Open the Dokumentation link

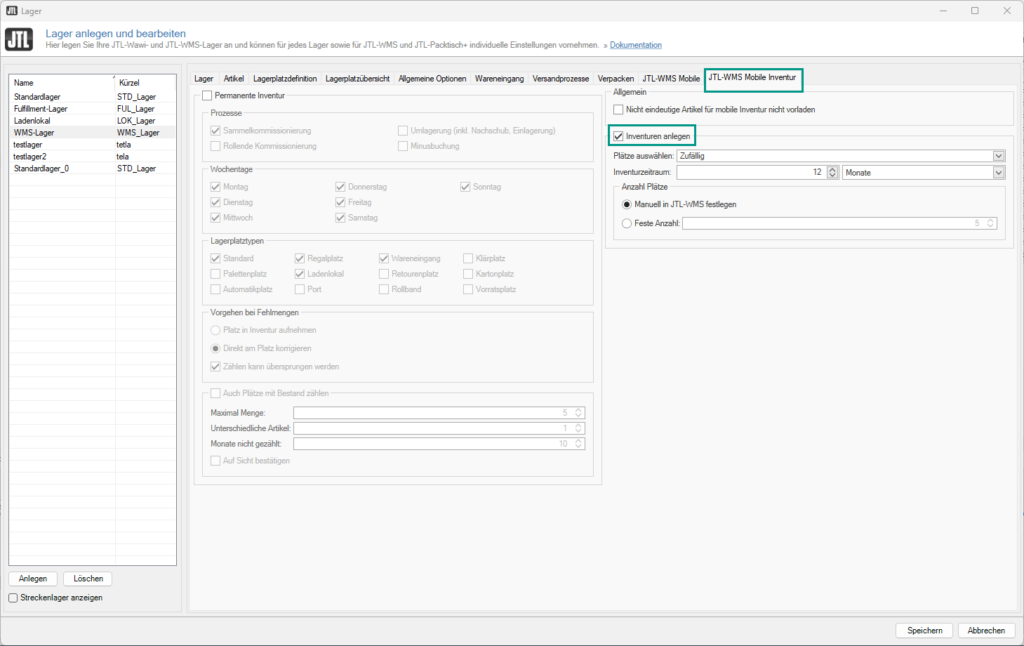pyautogui.click(x=635, y=46)
